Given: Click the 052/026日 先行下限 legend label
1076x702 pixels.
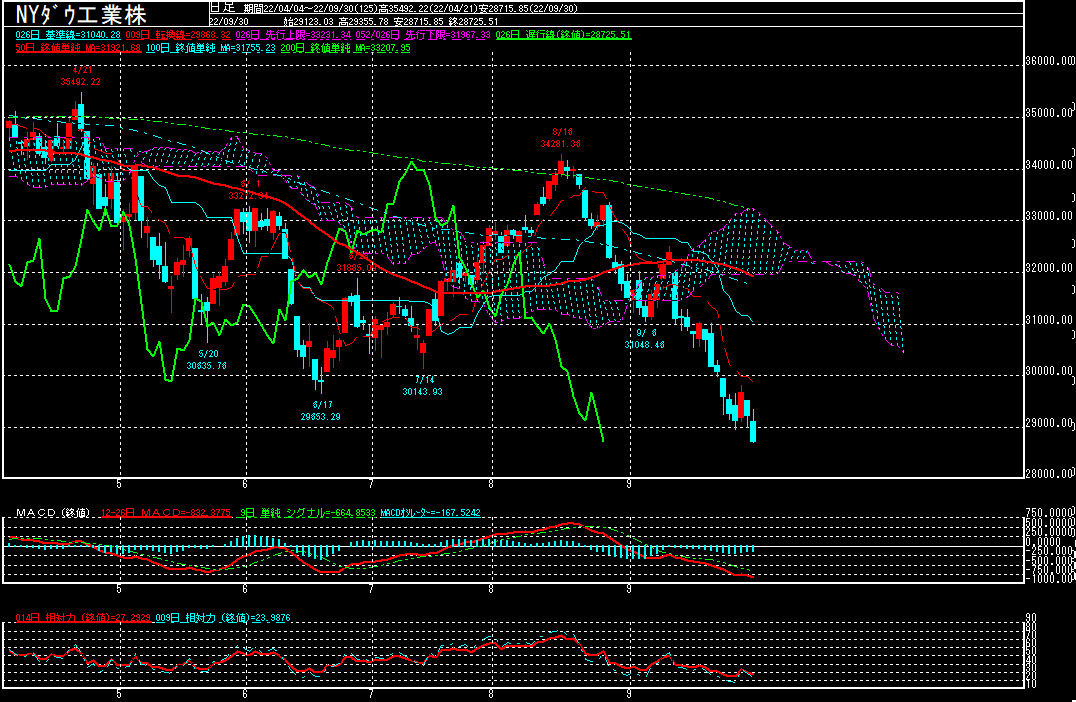Looking at the screenshot, I should [423, 35].
